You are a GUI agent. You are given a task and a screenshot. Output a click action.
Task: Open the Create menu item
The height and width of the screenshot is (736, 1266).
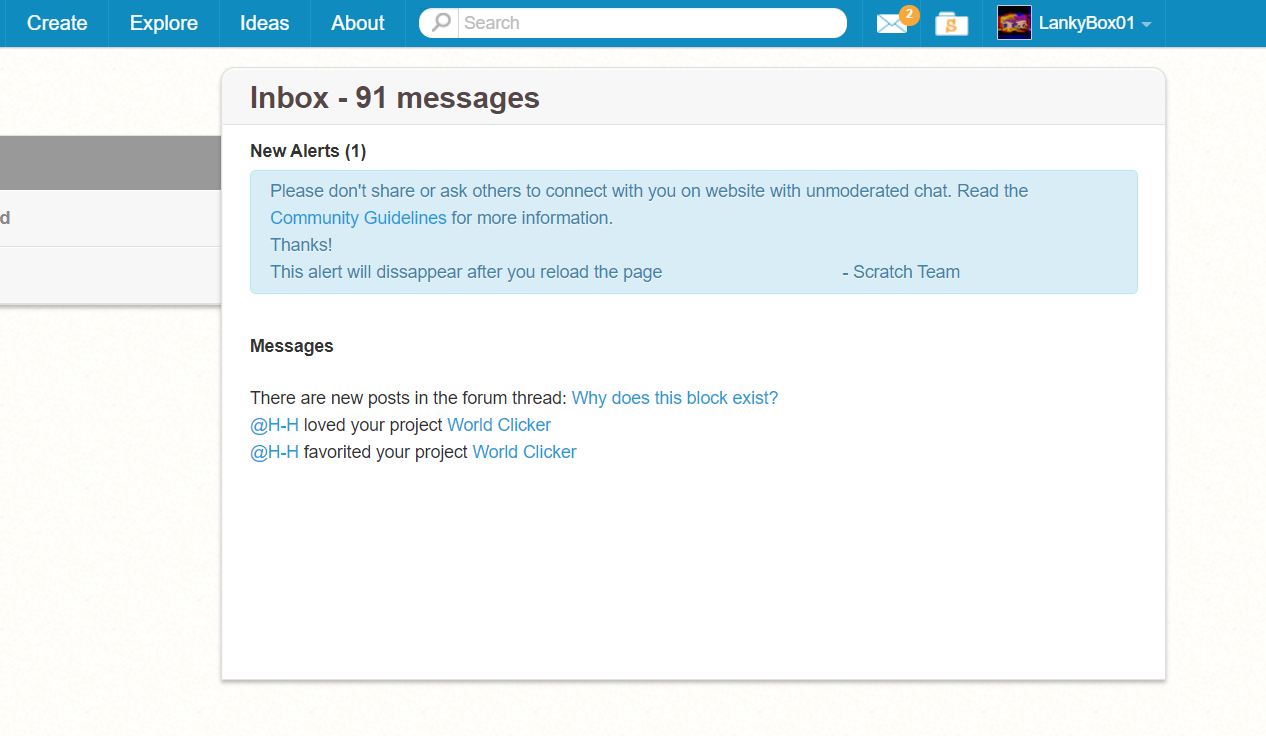(57, 23)
